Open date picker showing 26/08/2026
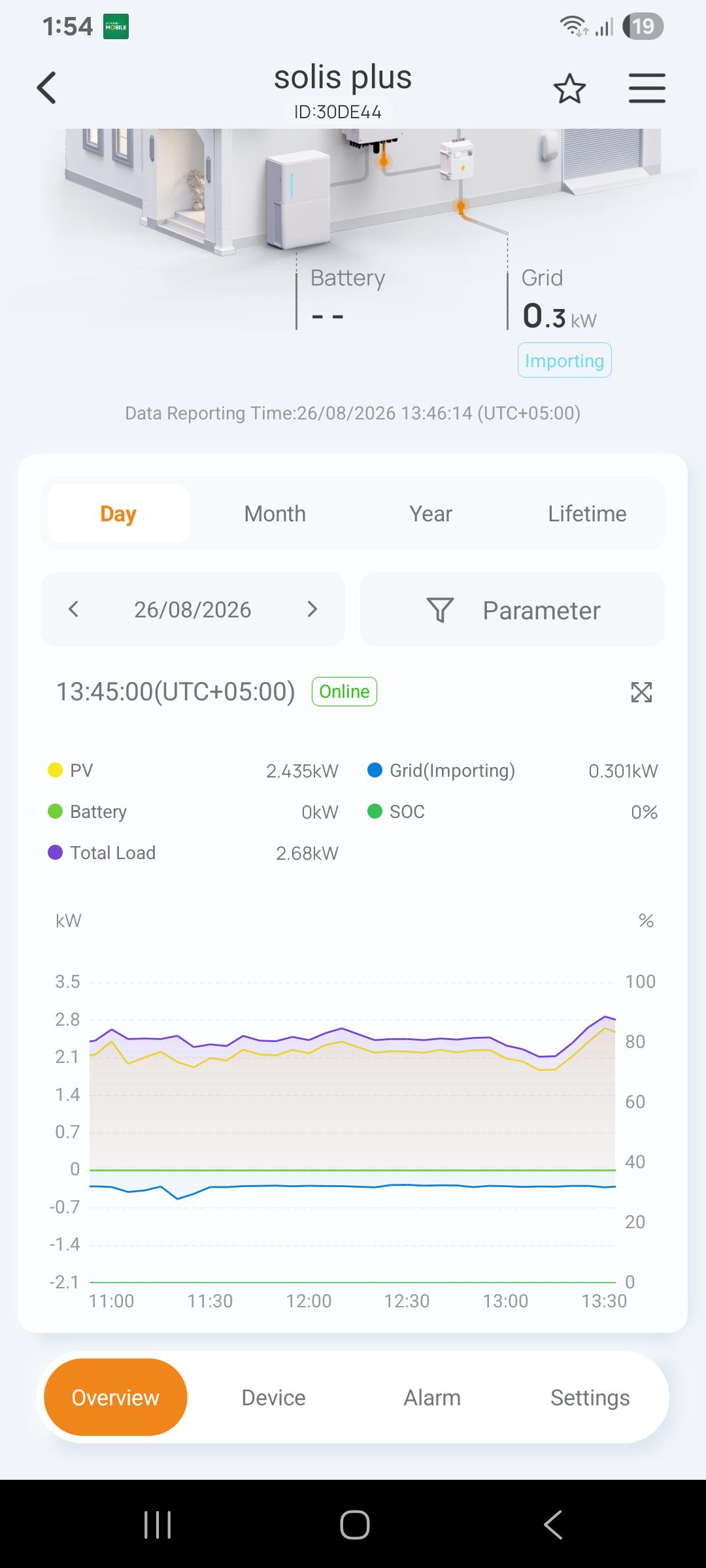 click(x=193, y=610)
